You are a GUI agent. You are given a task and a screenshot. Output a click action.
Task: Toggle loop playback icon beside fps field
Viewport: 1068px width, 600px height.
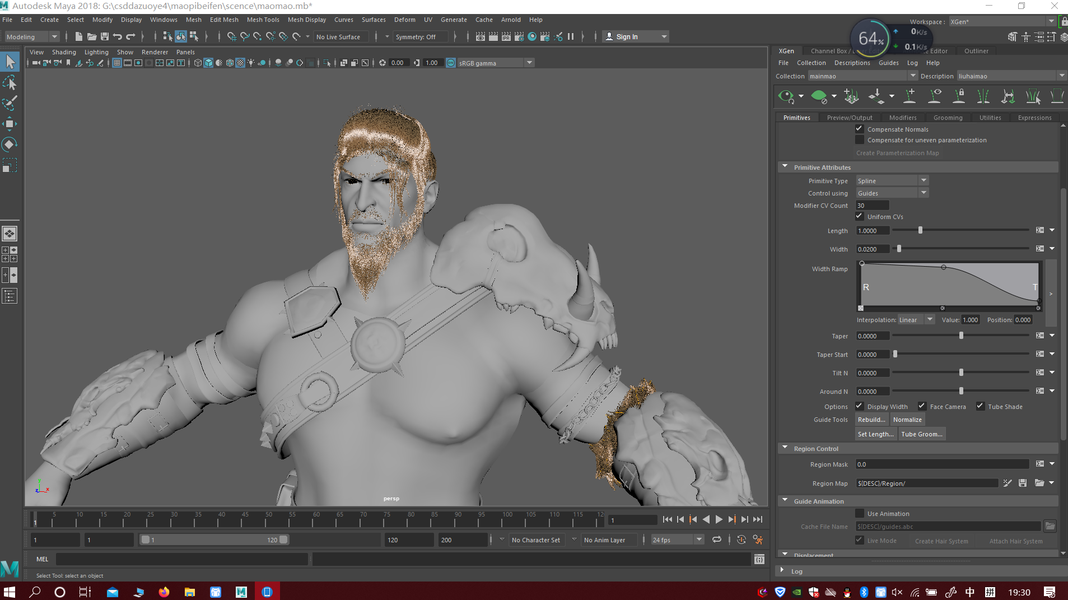[717, 539]
